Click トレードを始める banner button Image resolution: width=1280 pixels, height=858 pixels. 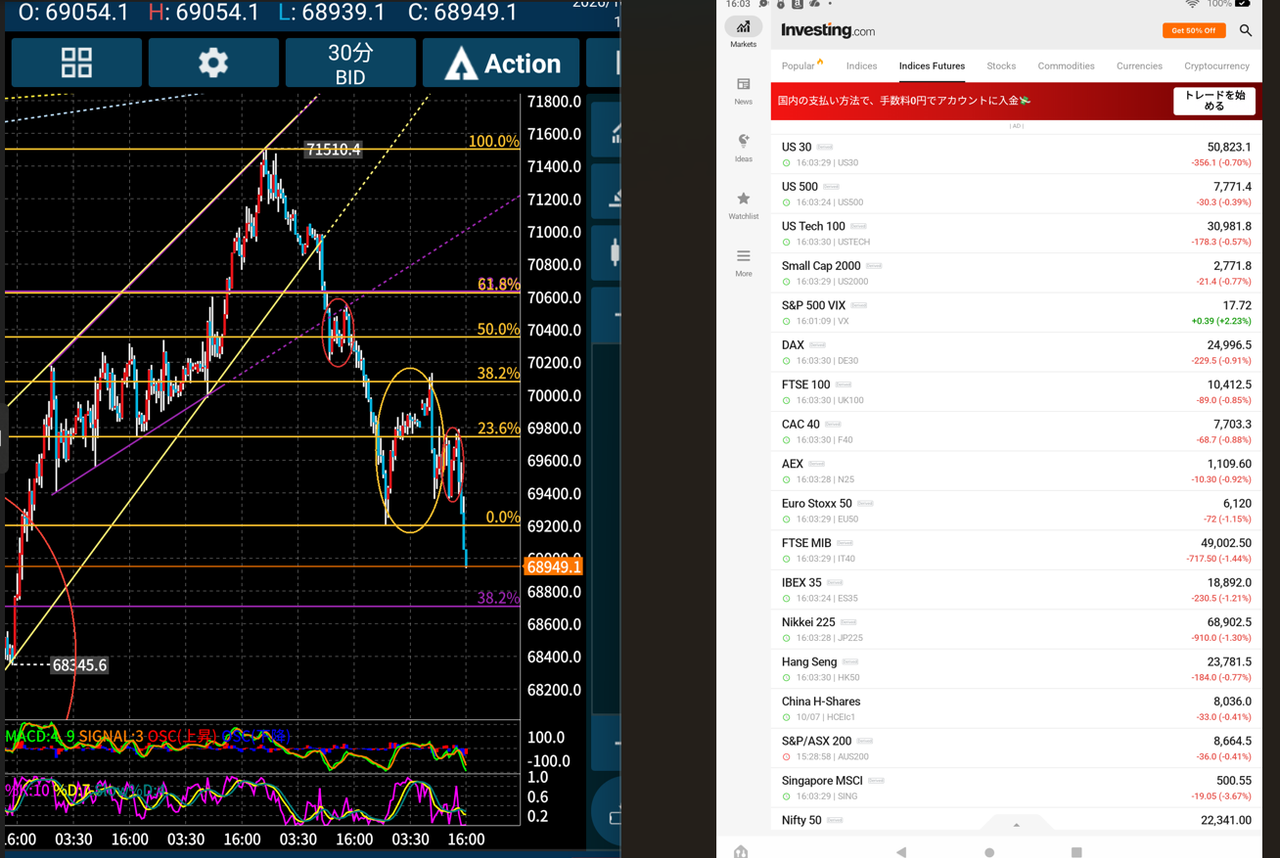pos(1214,101)
